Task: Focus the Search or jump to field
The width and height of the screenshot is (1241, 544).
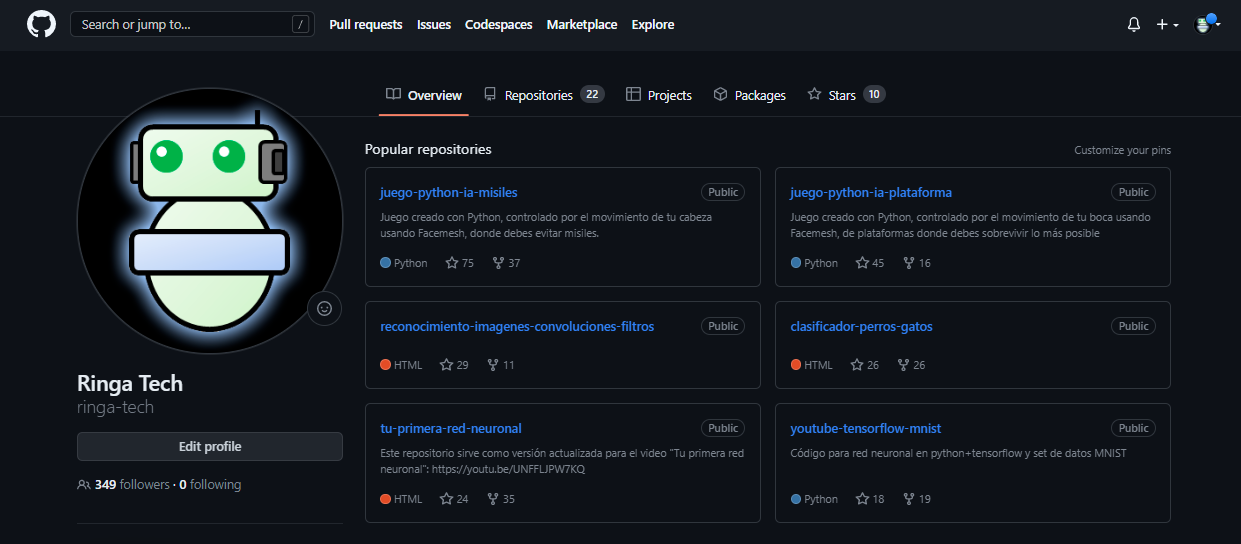Action: 190,24
